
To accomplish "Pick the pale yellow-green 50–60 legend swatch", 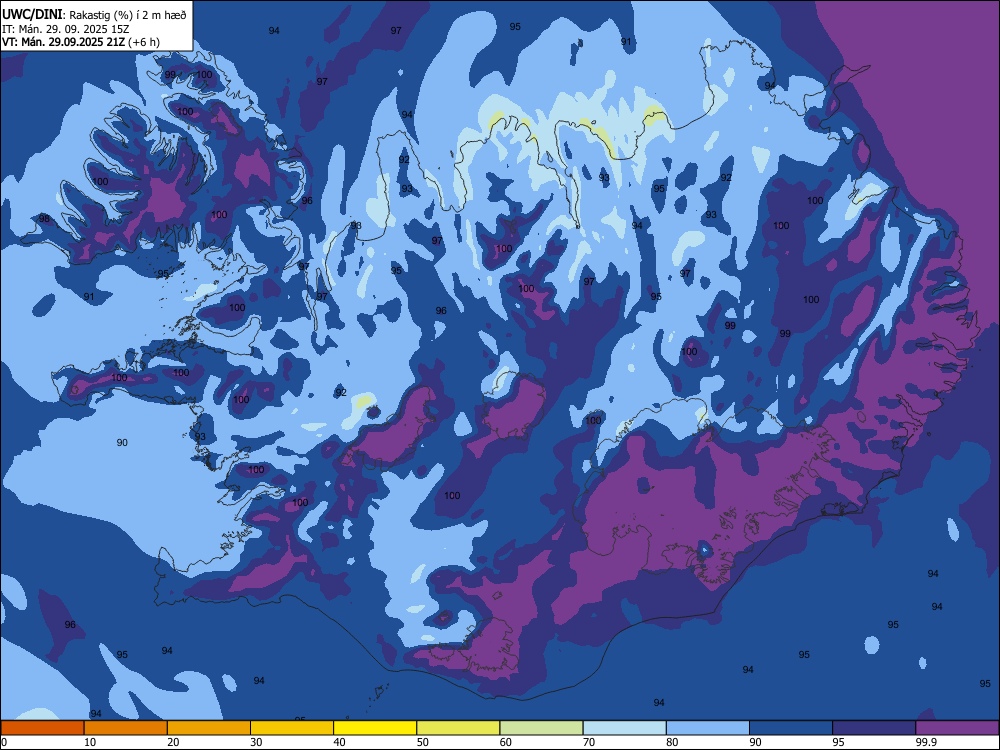I will tap(459, 728).
